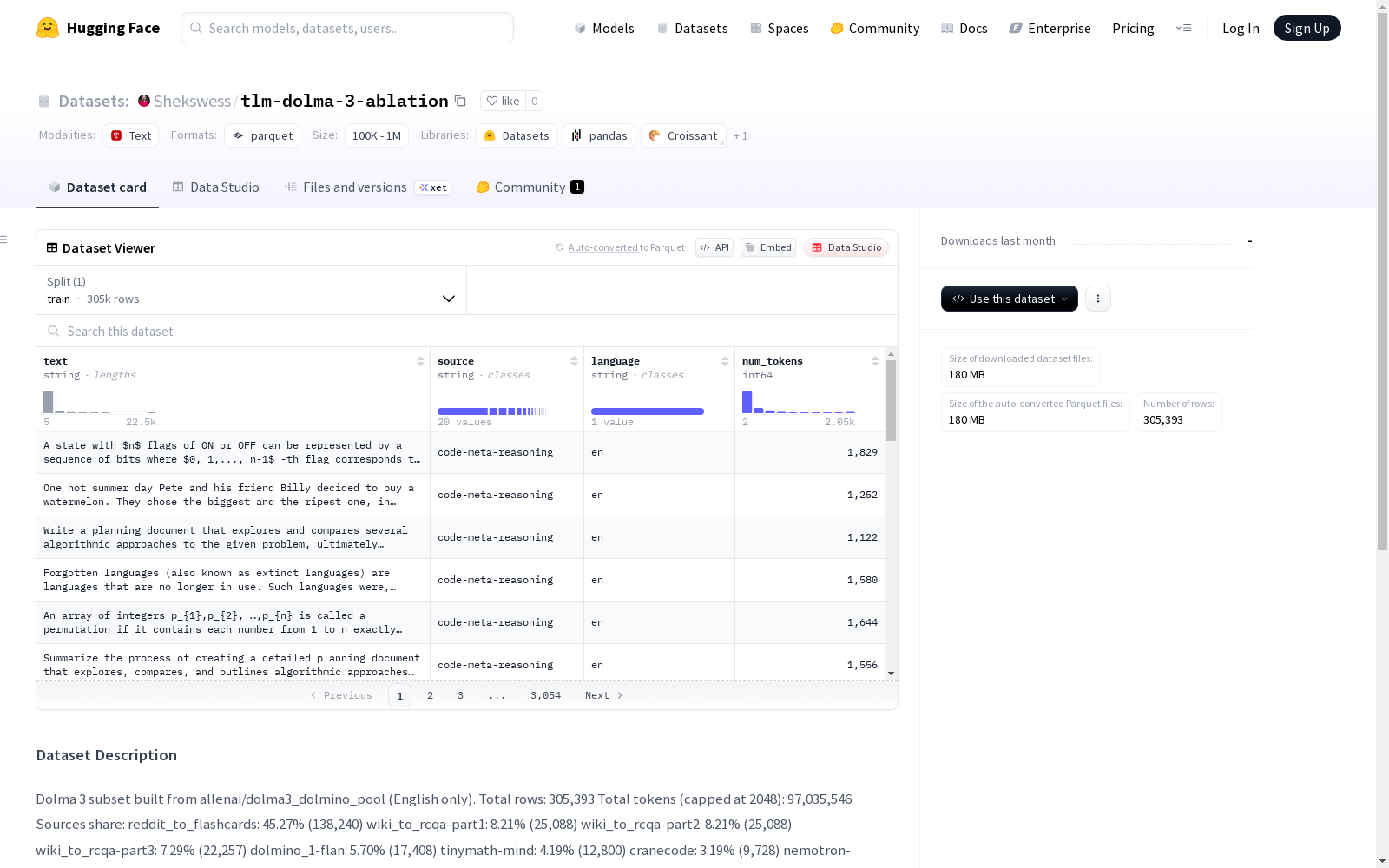Screen dimensions: 1389x868
Task: Open the red Data Studio button
Action: click(x=846, y=247)
